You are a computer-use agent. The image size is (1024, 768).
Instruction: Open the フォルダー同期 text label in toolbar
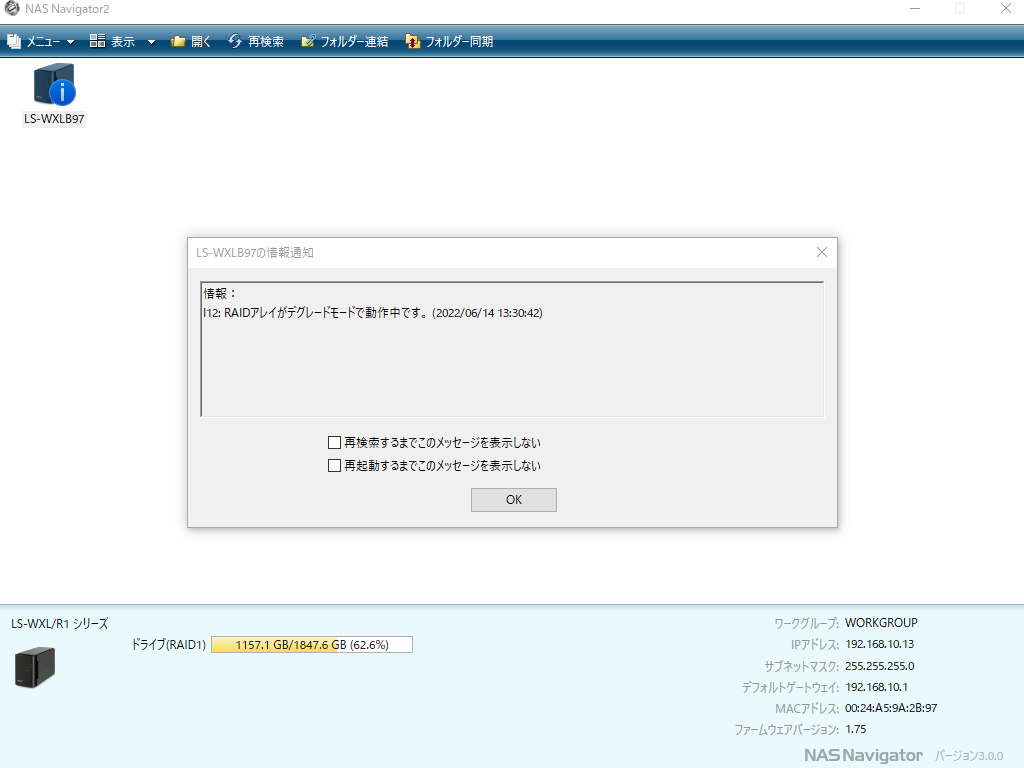459,42
